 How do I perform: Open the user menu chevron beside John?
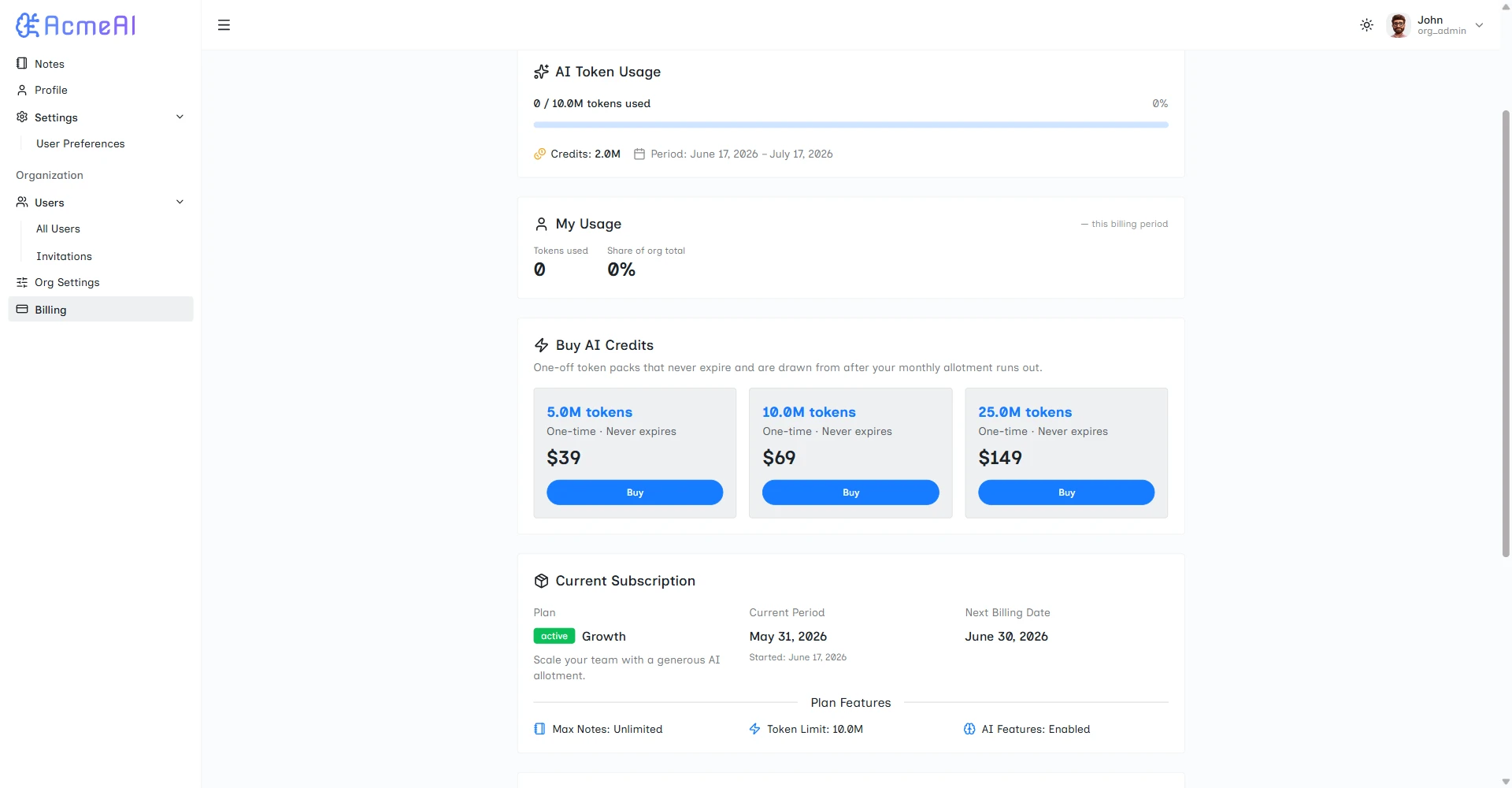point(1479,25)
